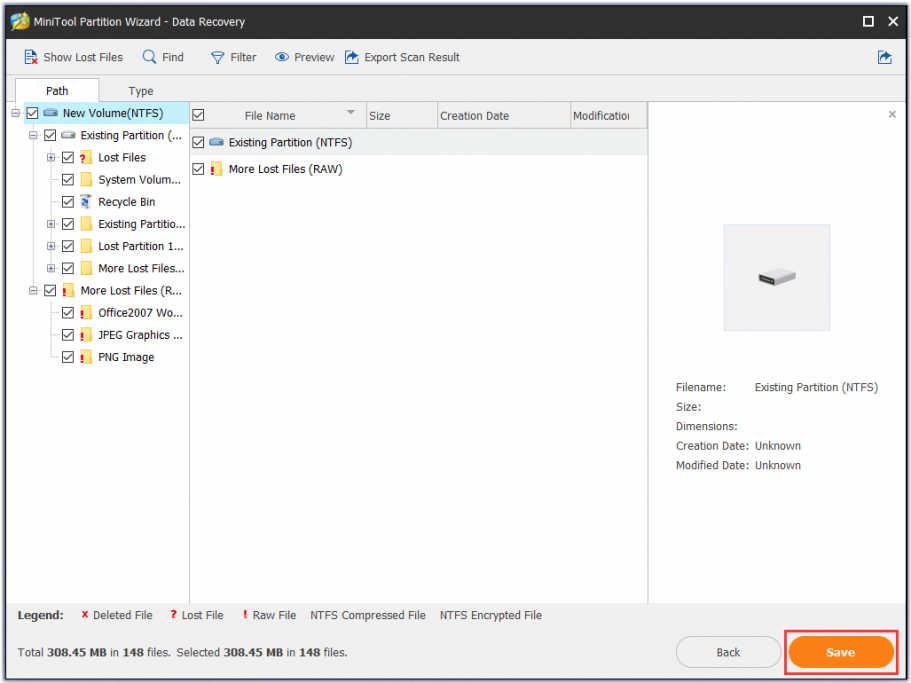The height and width of the screenshot is (683, 911).
Task: Click the New Volume(NTFS) drive icon
Action: [51, 113]
